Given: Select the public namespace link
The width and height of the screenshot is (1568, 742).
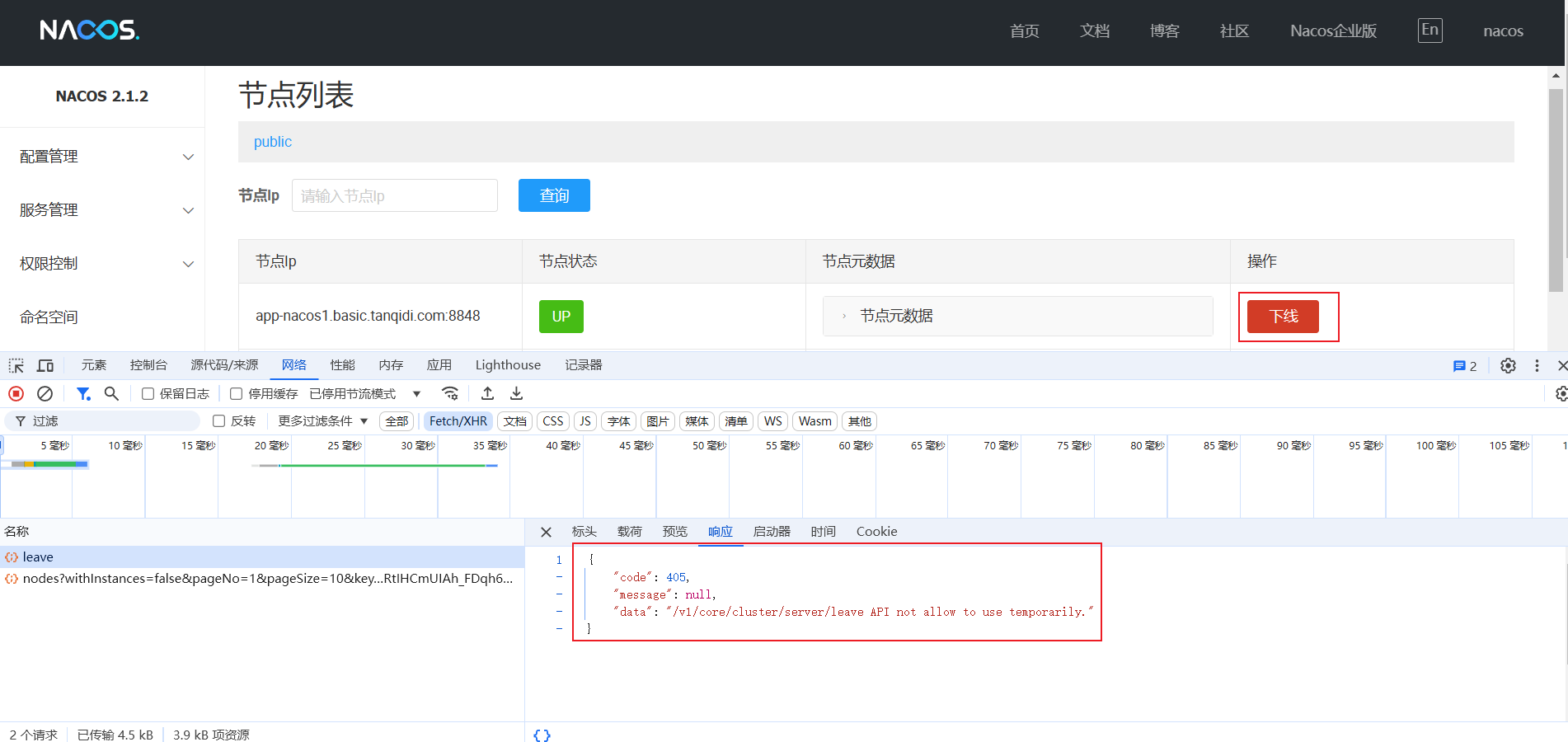Looking at the screenshot, I should (x=273, y=142).
